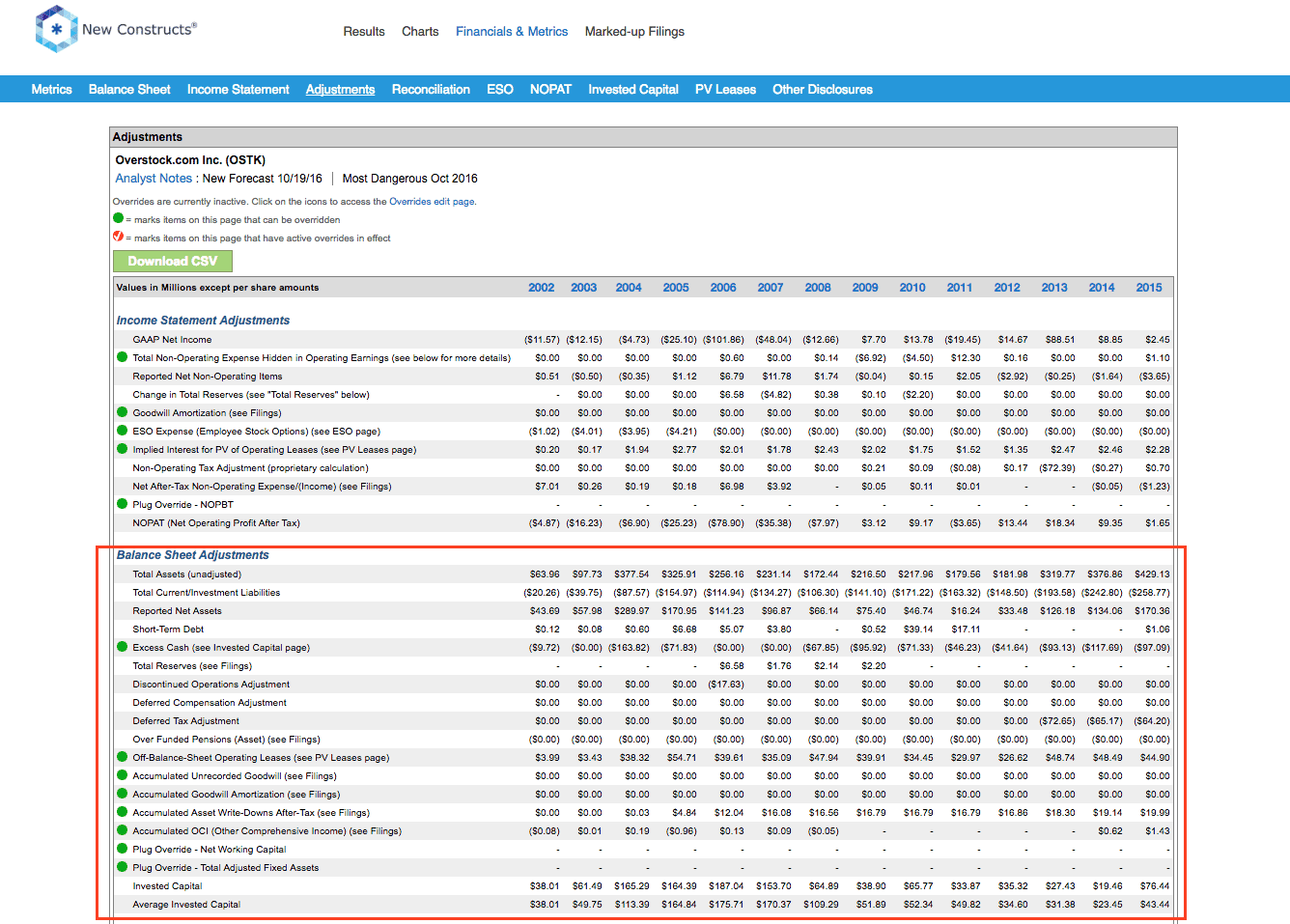Open the Analyst Notes link
This screenshot has width=1290, height=924.
154,179
